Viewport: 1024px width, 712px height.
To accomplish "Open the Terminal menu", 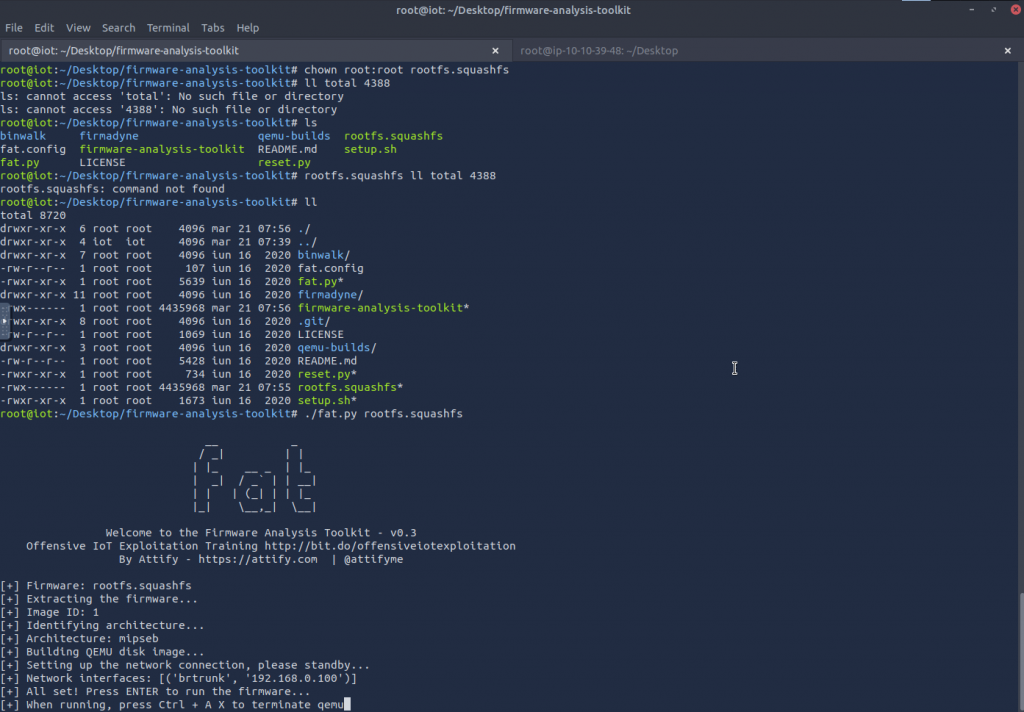I will [168, 27].
